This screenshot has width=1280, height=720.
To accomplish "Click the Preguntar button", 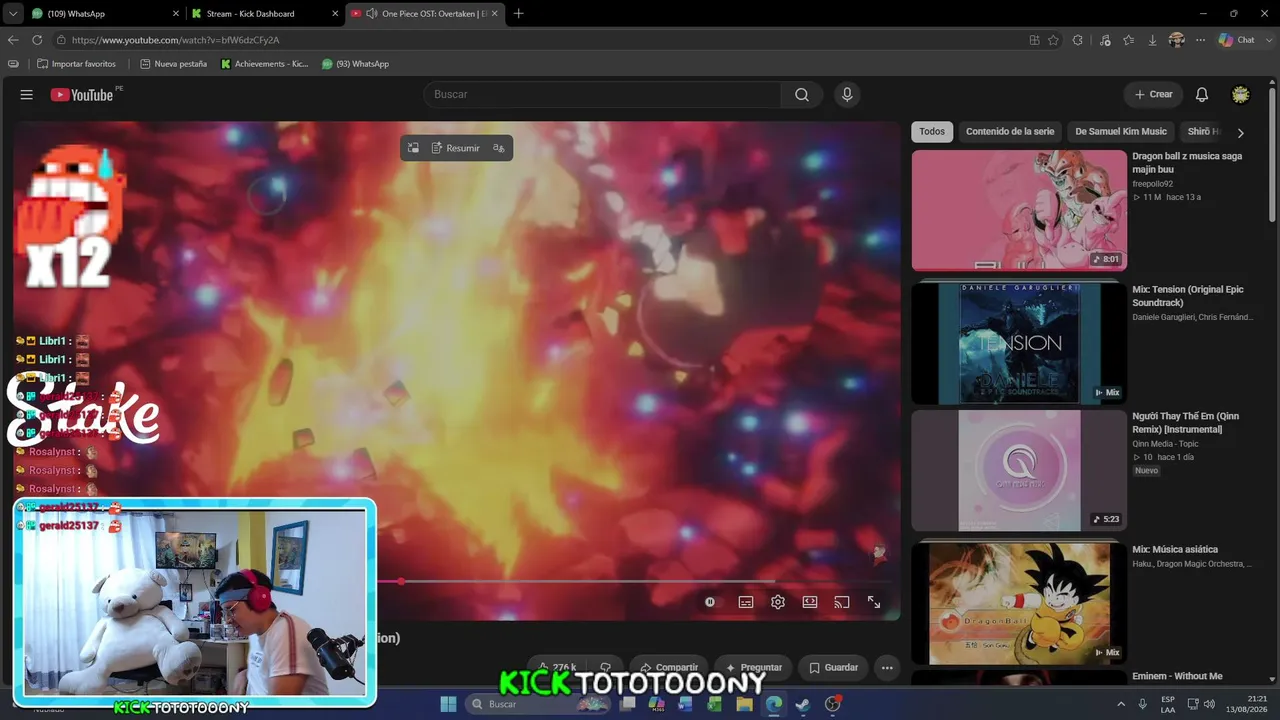I will point(754,667).
